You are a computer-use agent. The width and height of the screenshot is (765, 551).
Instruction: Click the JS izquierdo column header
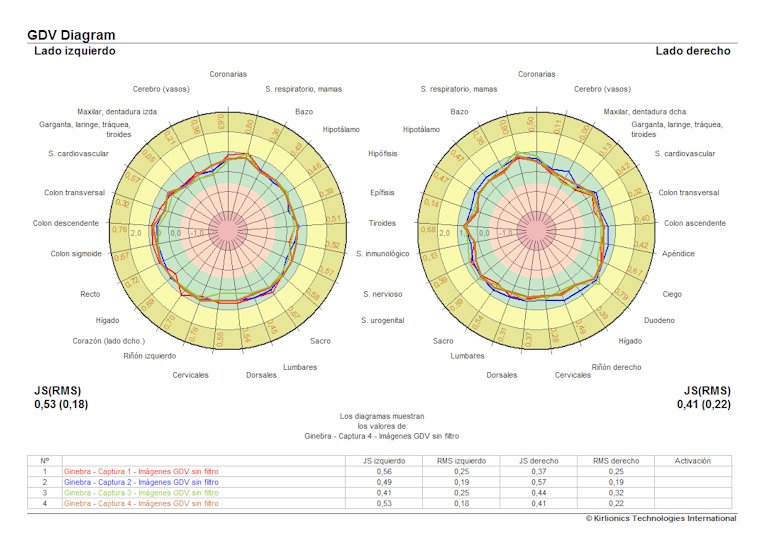[x=383, y=460]
